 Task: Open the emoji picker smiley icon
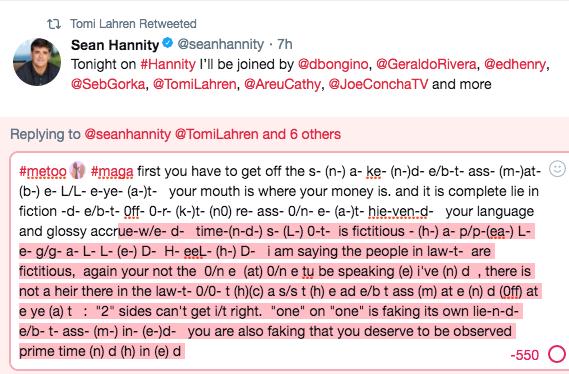pos(557,169)
